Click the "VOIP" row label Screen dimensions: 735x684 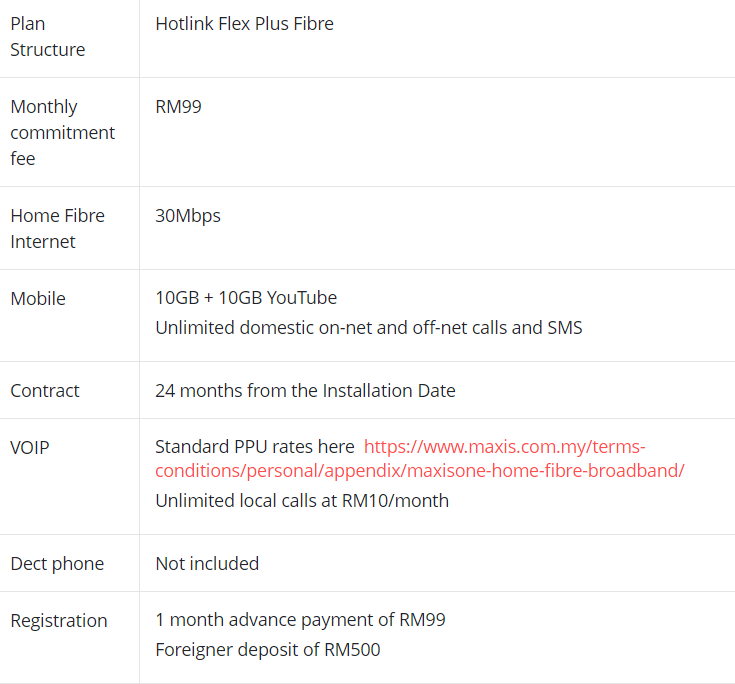(x=30, y=447)
